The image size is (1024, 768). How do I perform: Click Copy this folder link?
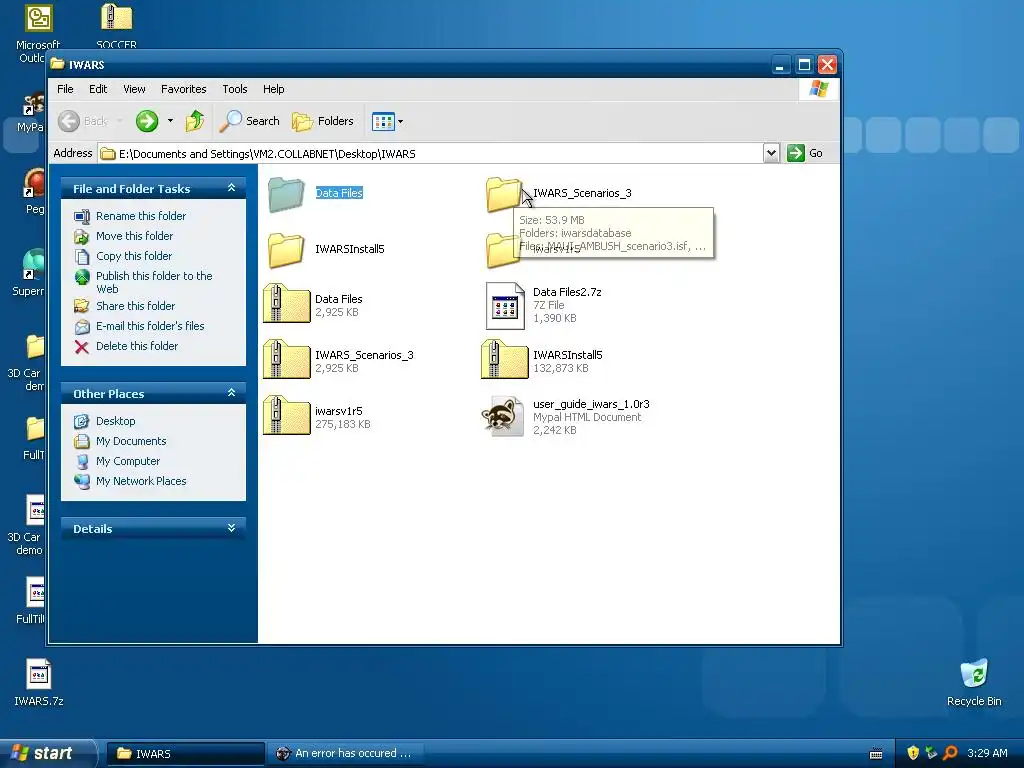coord(134,256)
